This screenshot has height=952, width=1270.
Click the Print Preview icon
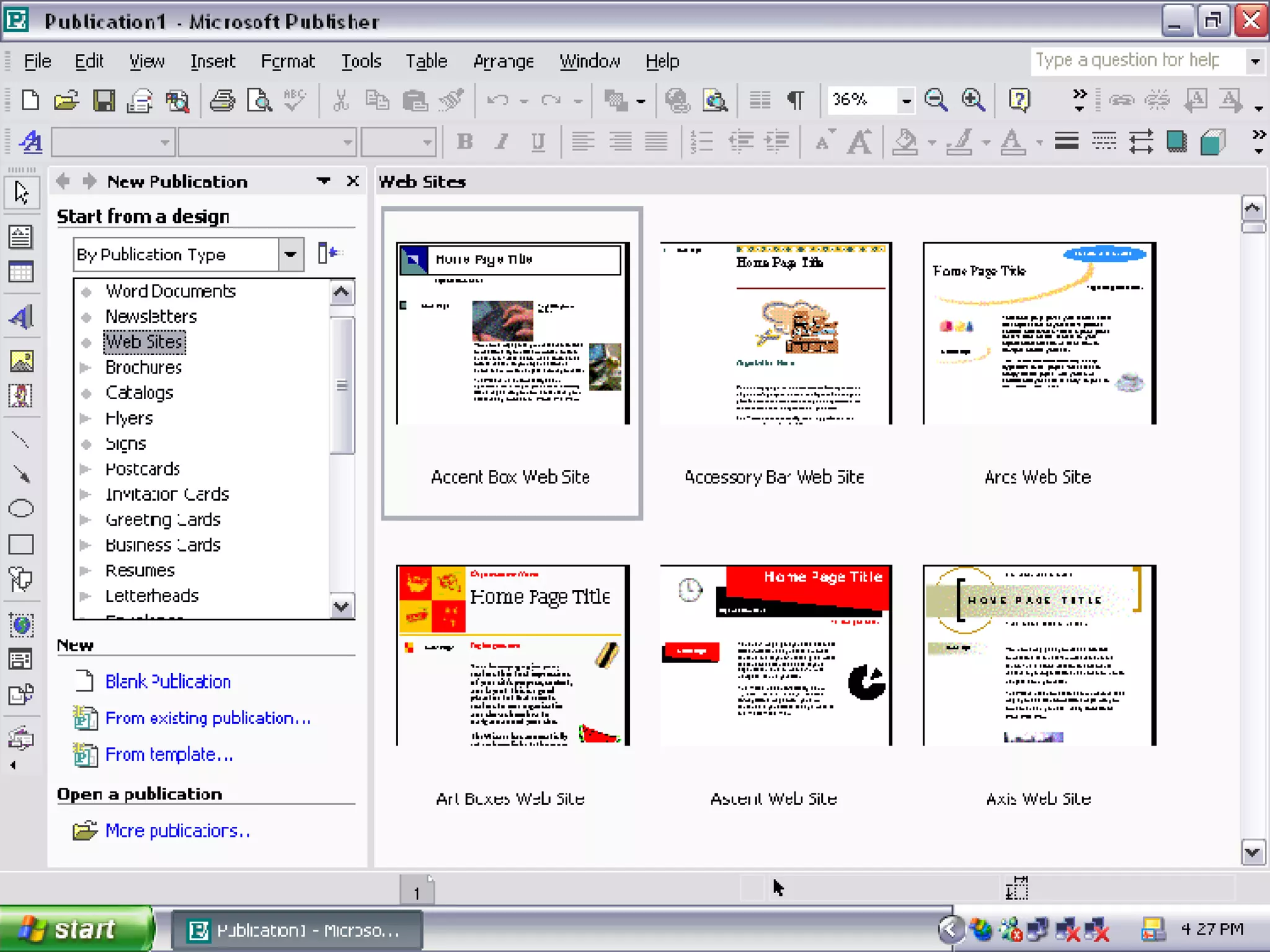pyautogui.click(x=259, y=100)
